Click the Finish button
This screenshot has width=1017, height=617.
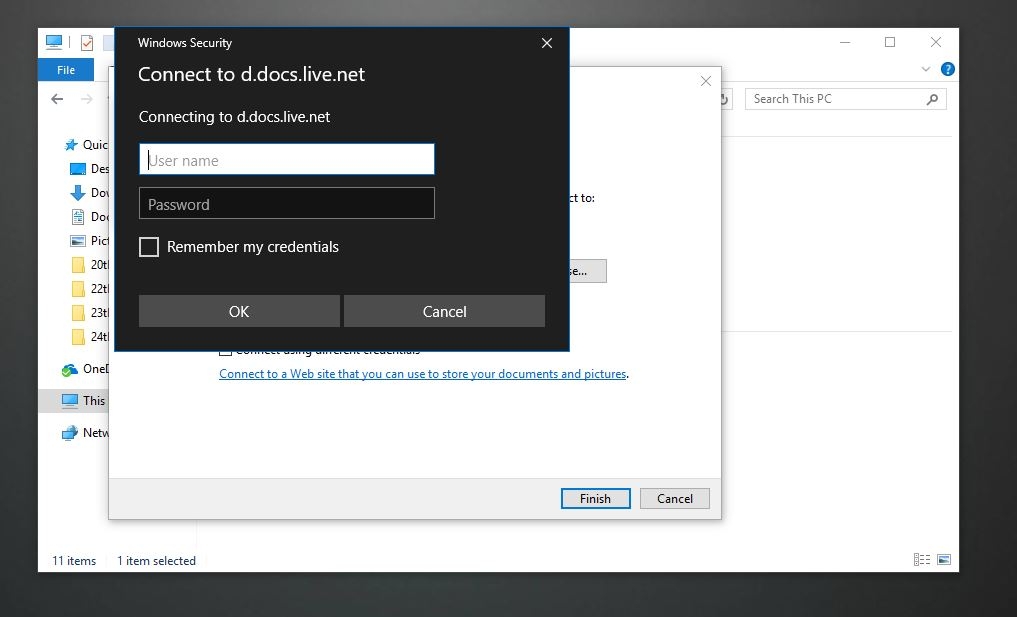tap(595, 498)
